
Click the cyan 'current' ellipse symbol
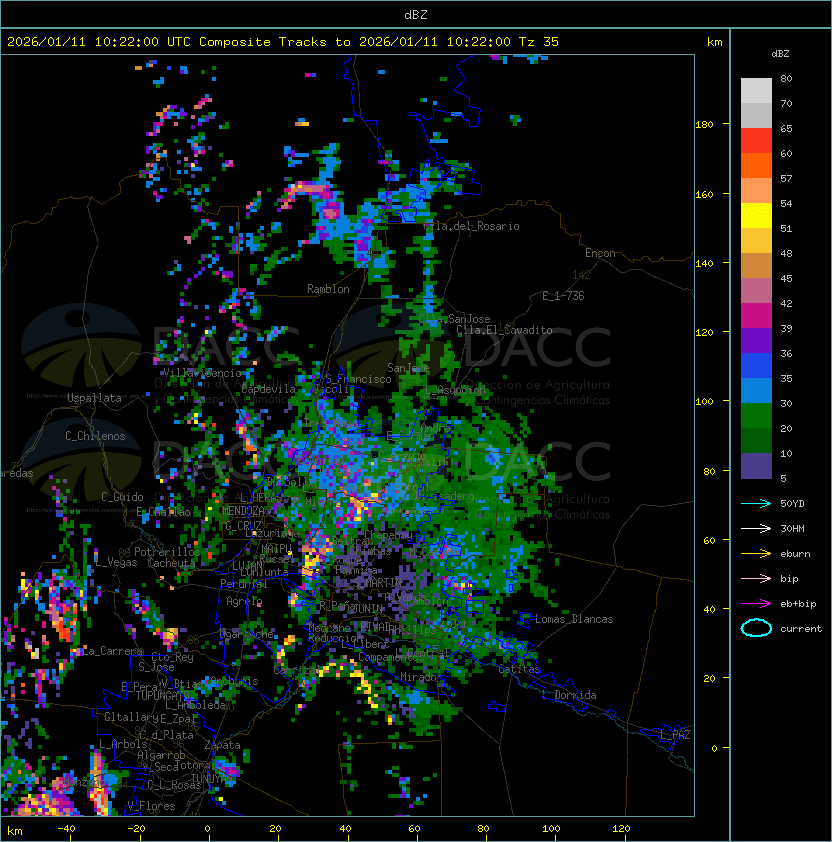[756, 628]
